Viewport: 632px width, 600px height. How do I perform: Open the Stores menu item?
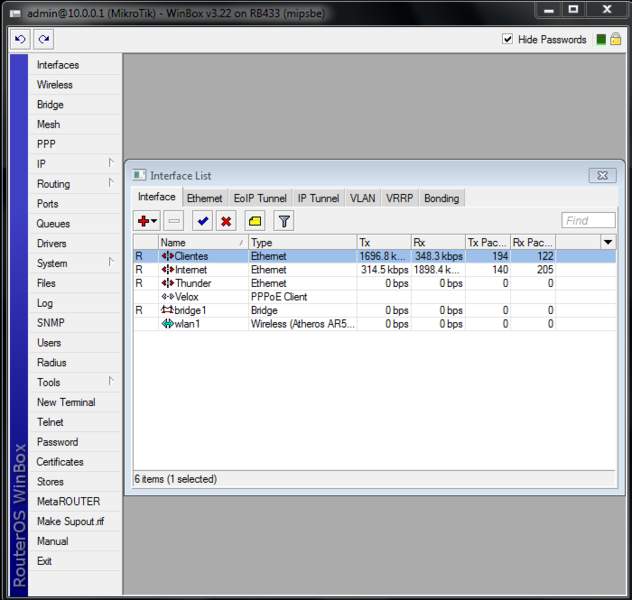point(75,482)
